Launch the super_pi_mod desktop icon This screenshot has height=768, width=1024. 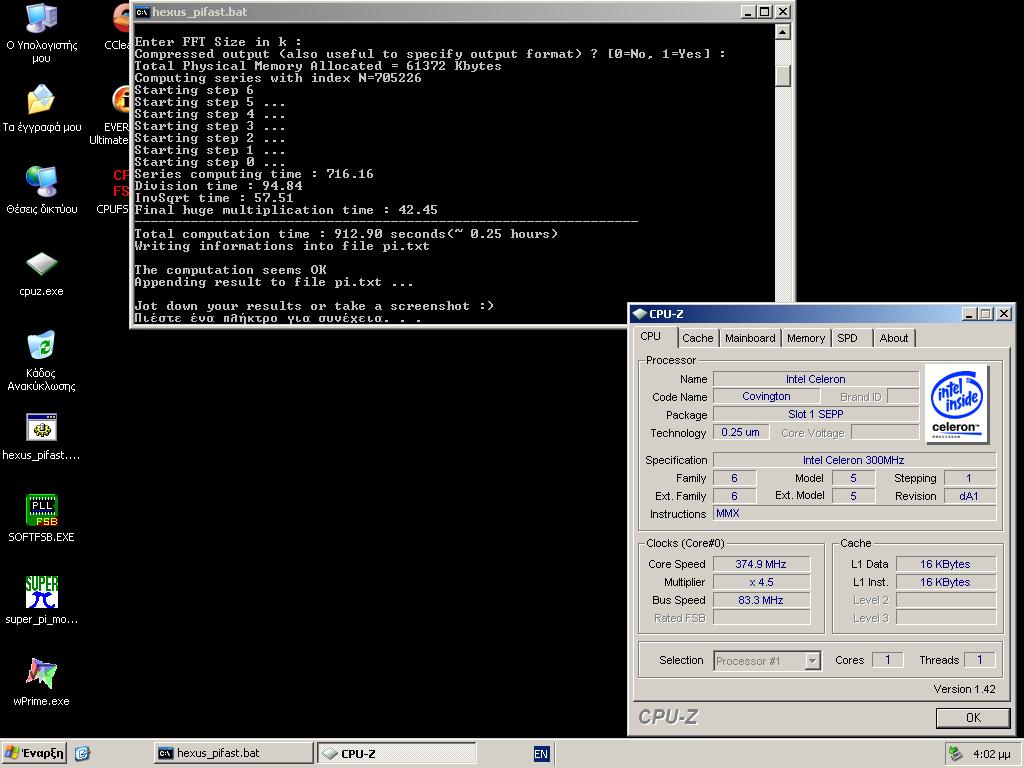click(x=41, y=592)
